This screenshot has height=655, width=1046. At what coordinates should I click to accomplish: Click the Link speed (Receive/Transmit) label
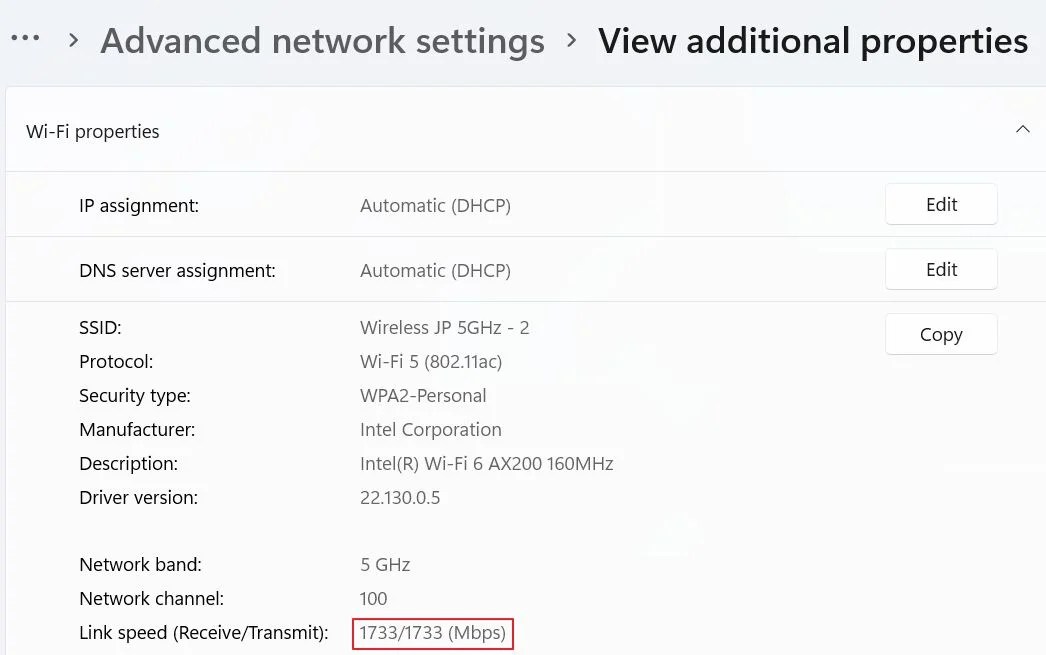(x=203, y=632)
